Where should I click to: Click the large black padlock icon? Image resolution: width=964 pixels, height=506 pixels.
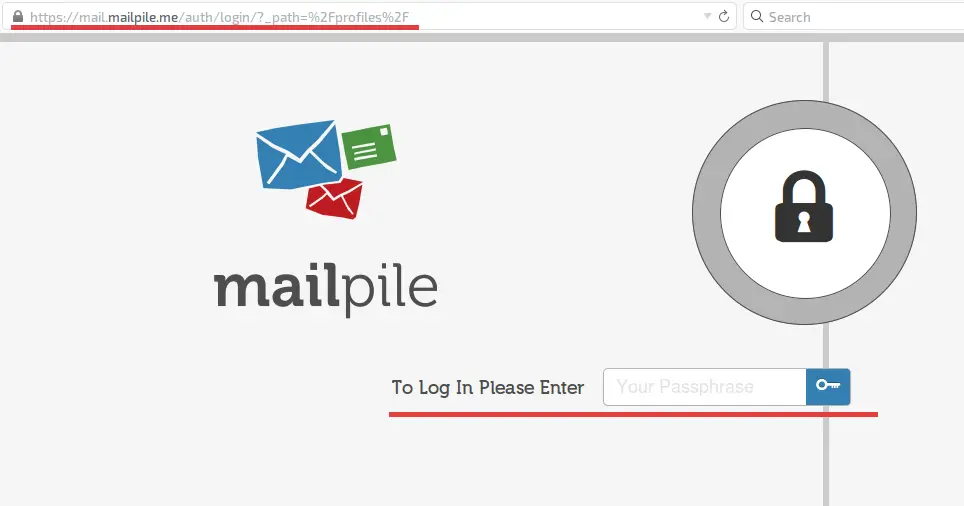click(804, 207)
